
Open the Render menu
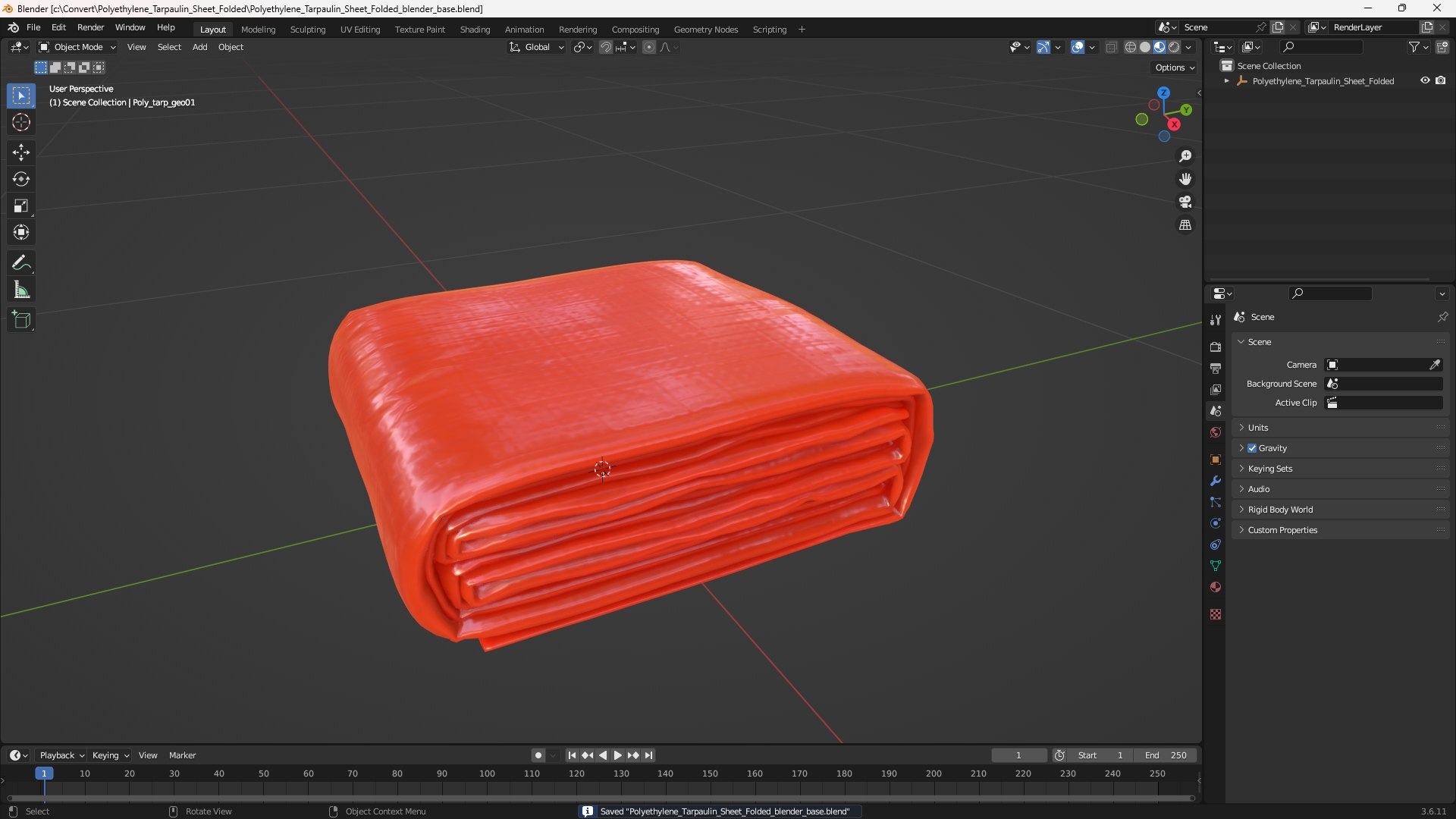90,27
